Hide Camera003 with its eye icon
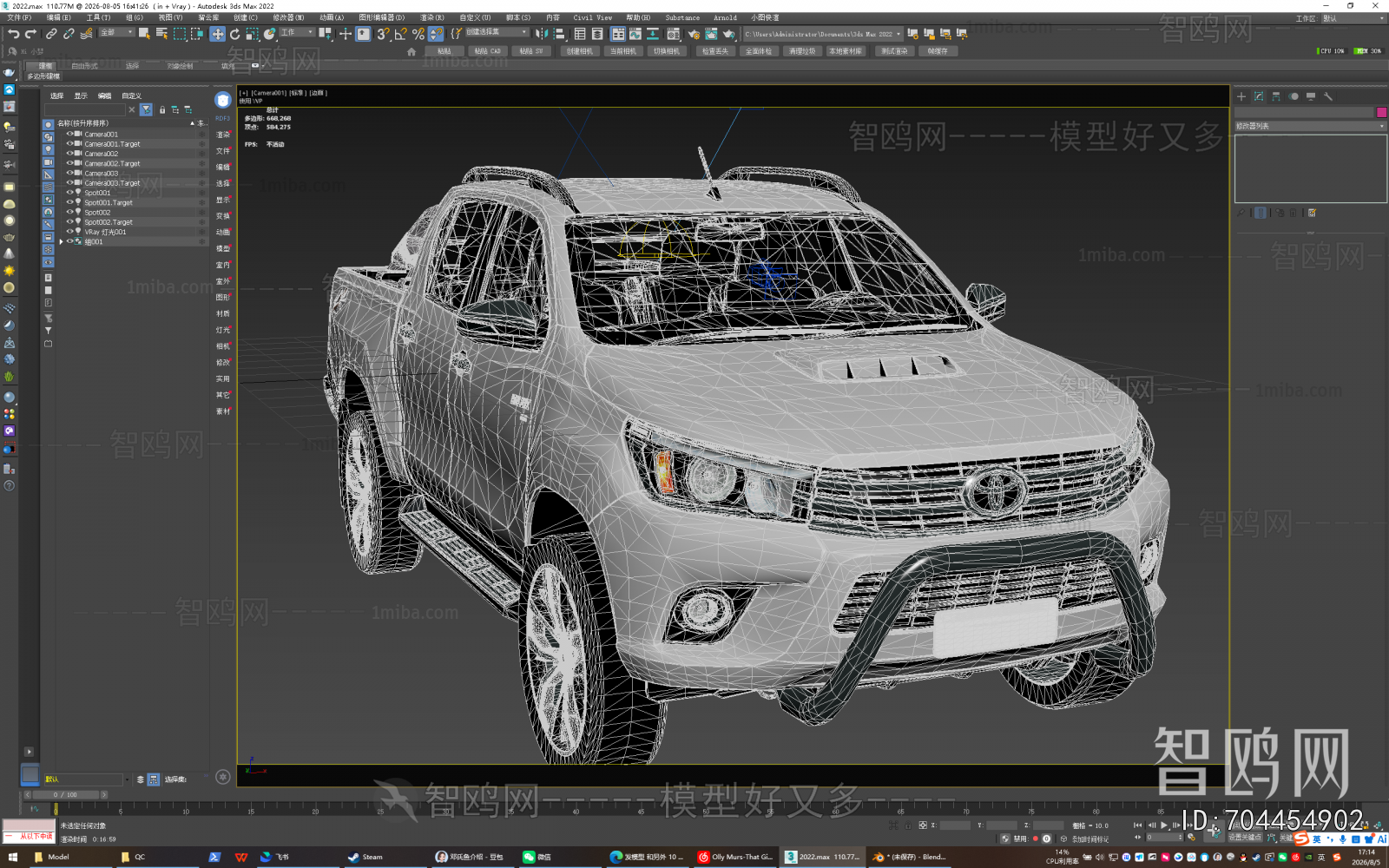The height and width of the screenshot is (868, 1389). tap(69, 173)
